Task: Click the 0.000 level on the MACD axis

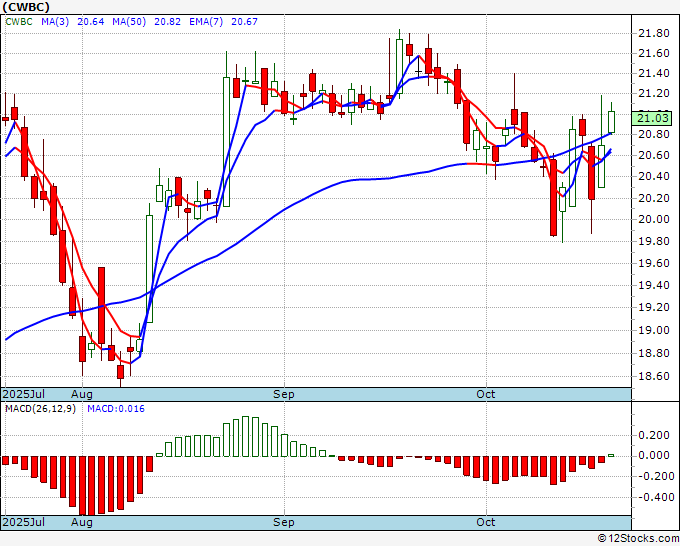Action: tap(655, 456)
